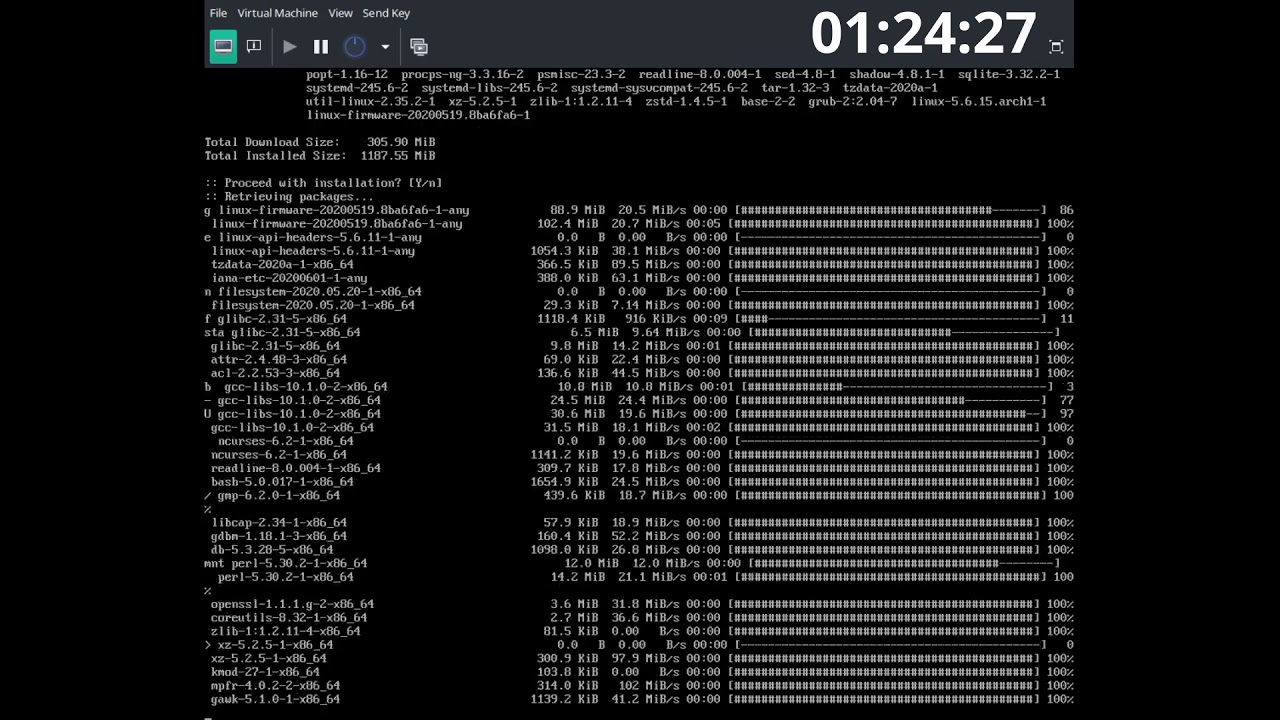Viewport: 1280px width, 720px height.
Task: Click 'linux-api-headers-5.6.11-1-any' row at 100%
Action: point(642,251)
